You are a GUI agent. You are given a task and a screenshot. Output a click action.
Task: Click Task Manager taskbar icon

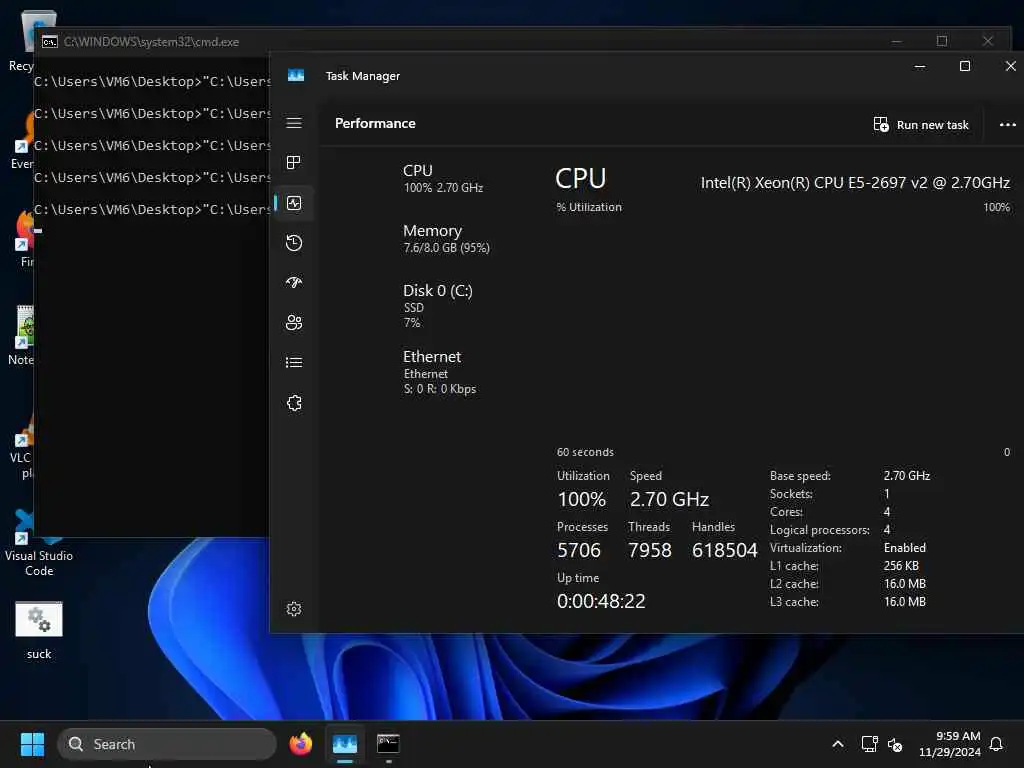click(345, 744)
